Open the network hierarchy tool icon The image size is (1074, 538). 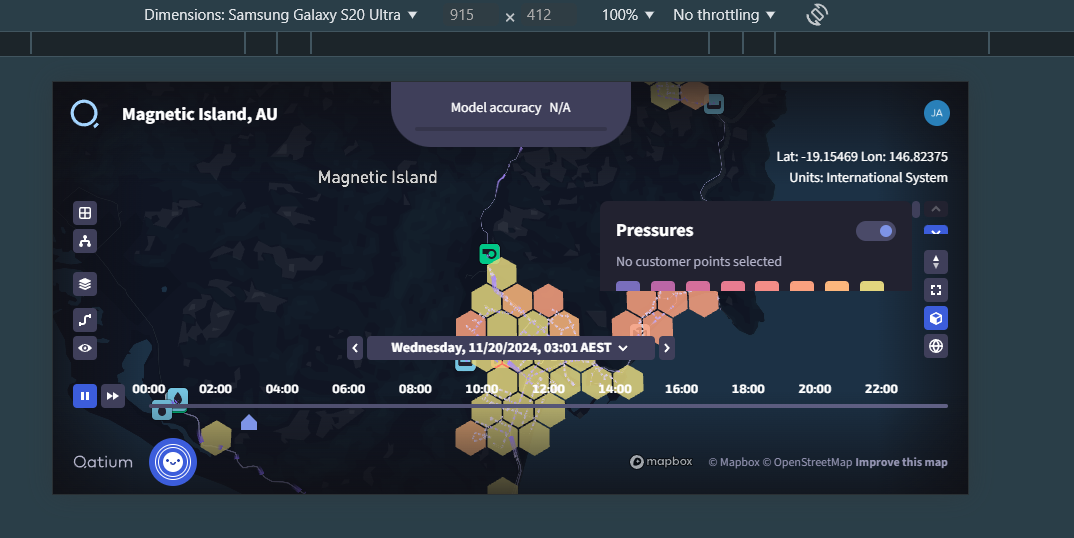pos(85,241)
